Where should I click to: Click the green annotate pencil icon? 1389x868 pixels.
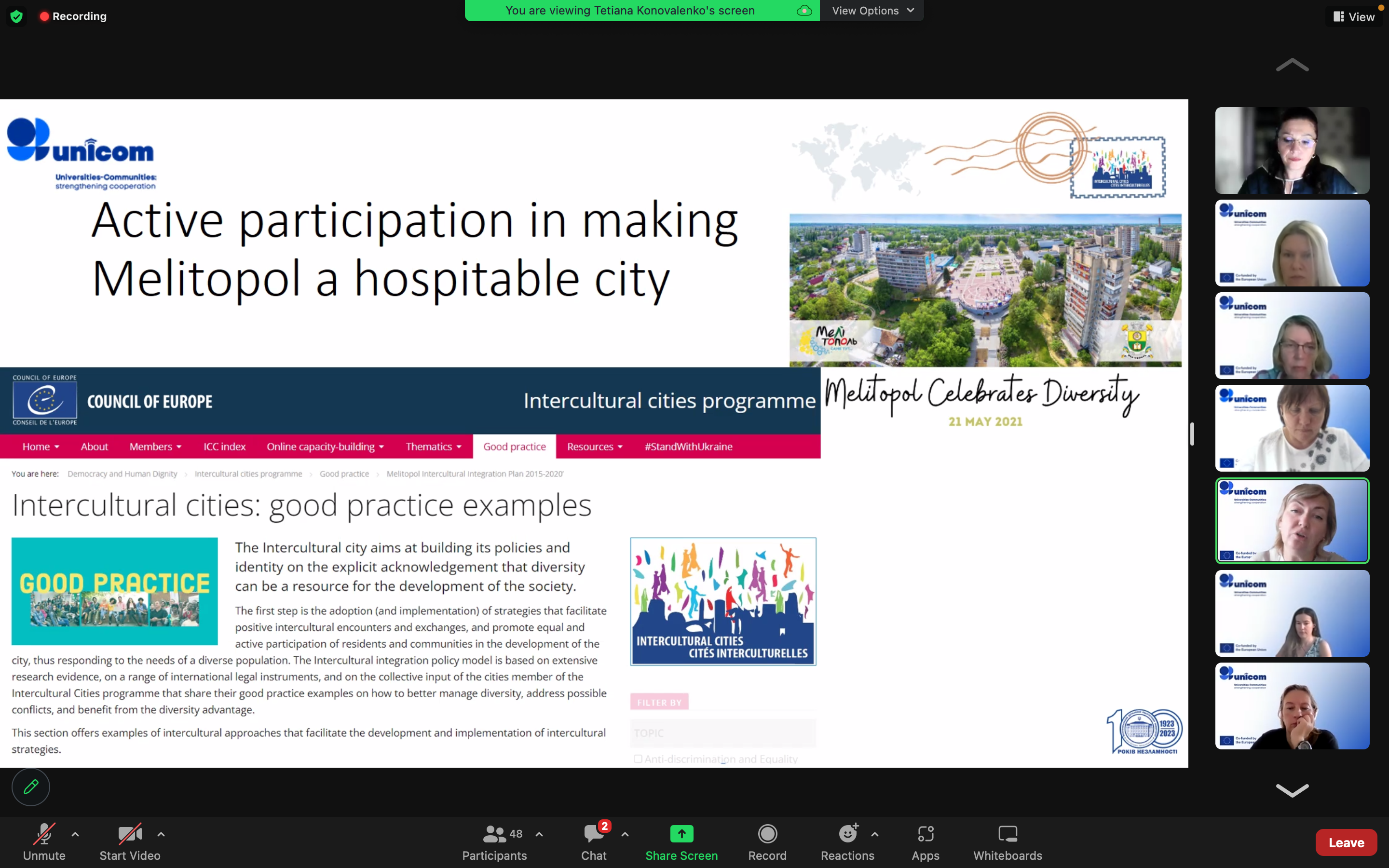(x=31, y=787)
